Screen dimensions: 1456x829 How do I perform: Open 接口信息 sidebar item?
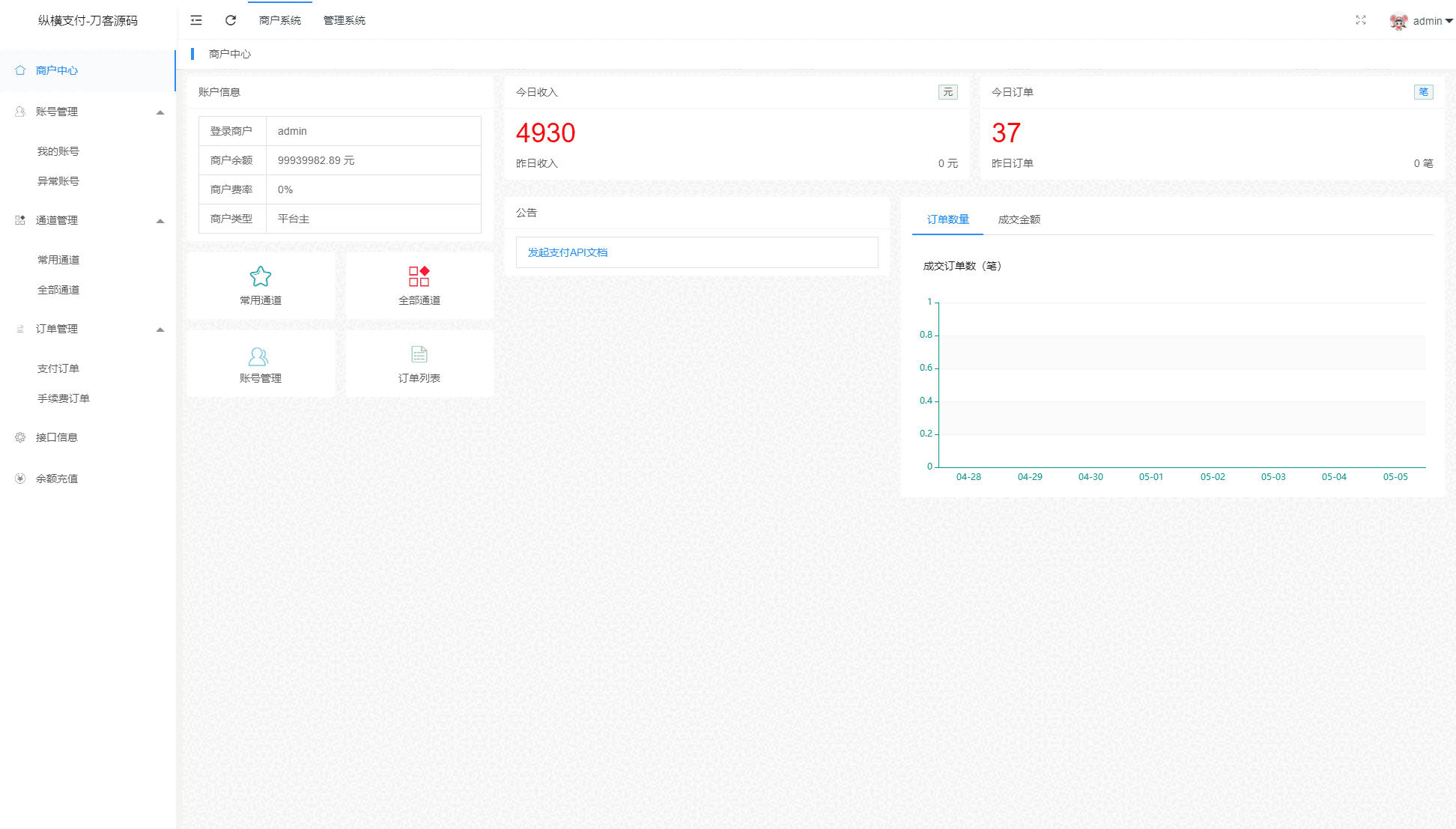(57, 437)
